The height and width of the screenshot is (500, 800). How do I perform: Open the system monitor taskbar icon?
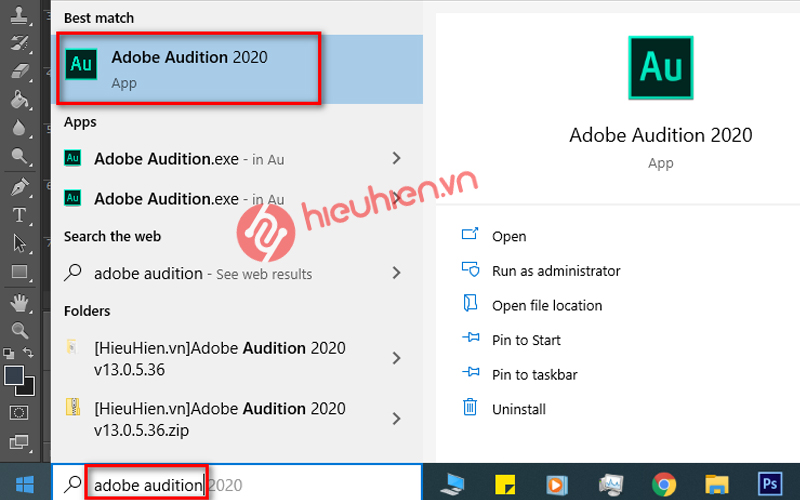click(x=611, y=484)
